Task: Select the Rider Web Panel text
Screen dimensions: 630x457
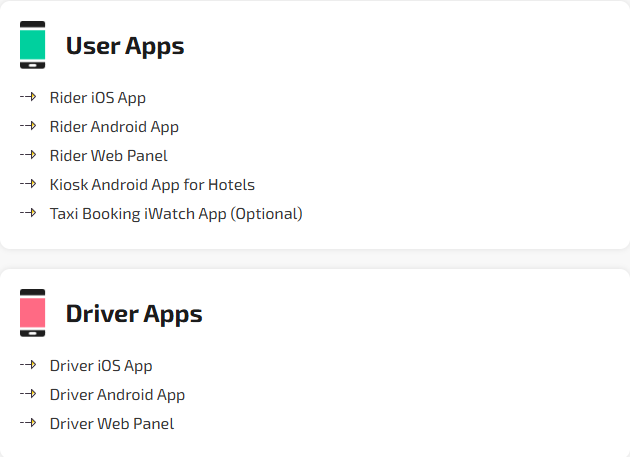Action: (x=108, y=156)
